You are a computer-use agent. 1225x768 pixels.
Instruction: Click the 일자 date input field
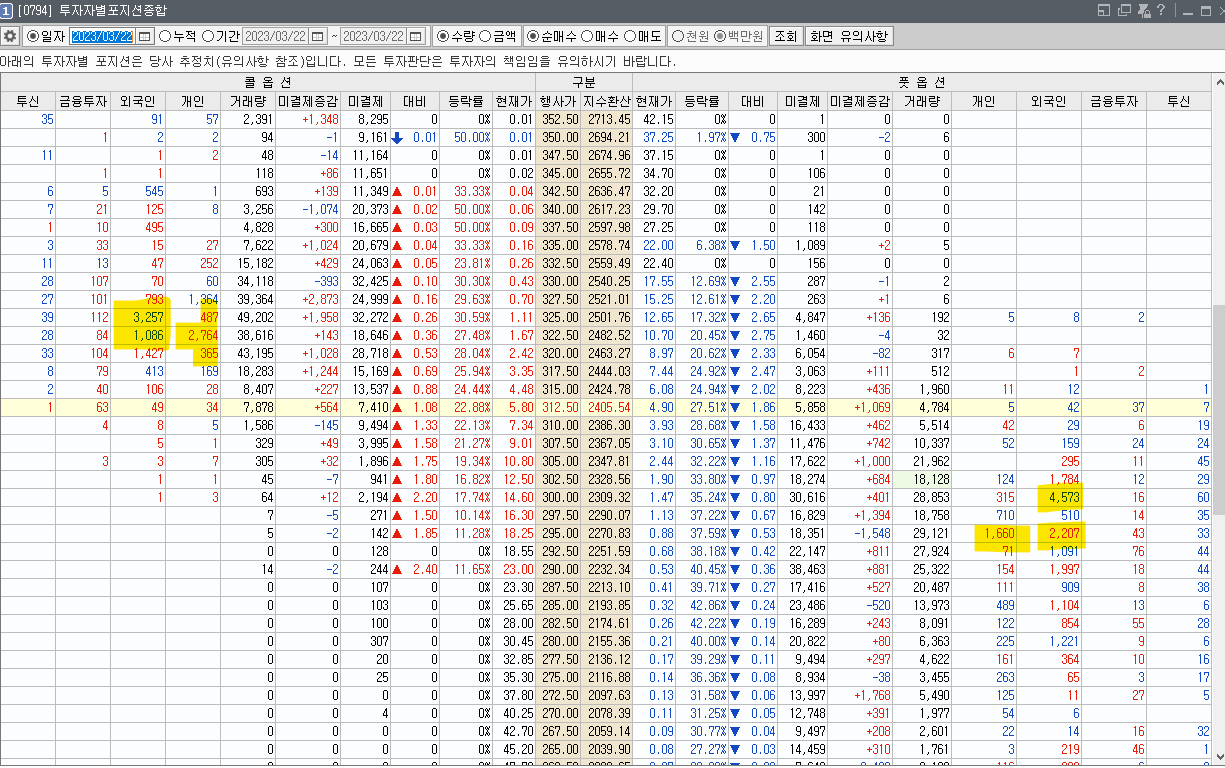(101, 36)
